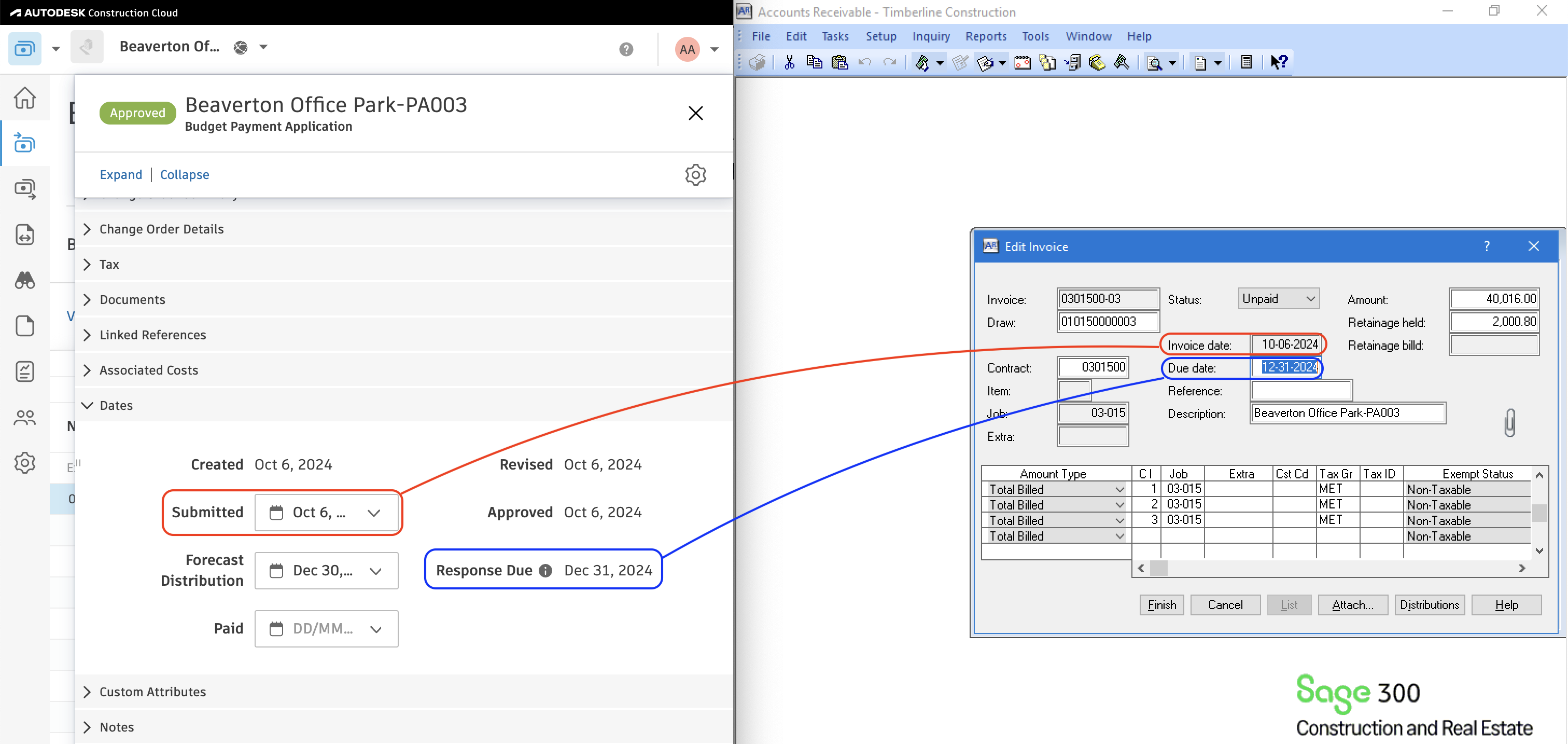Viewport: 1568px width, 744px height.
Task: Open the Change Order sidebar icon
Action: (x=24, y=235)
